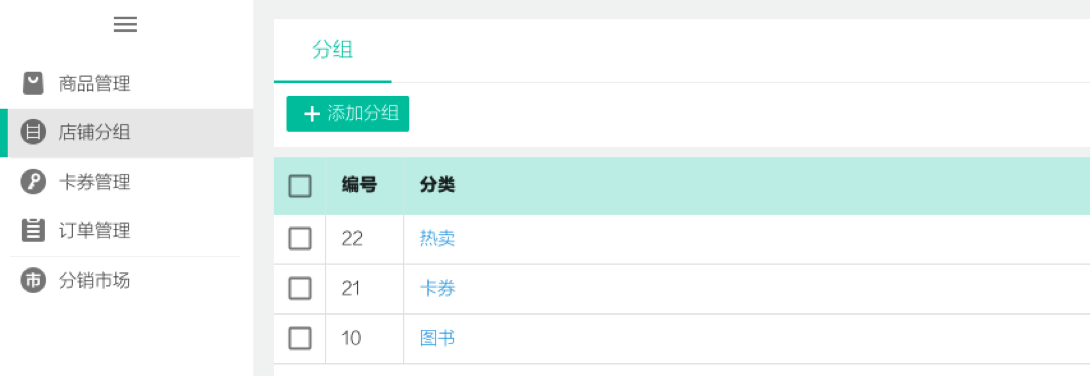1090x376 pixels.
Task: Check the box for row 21
Action: 300,288
